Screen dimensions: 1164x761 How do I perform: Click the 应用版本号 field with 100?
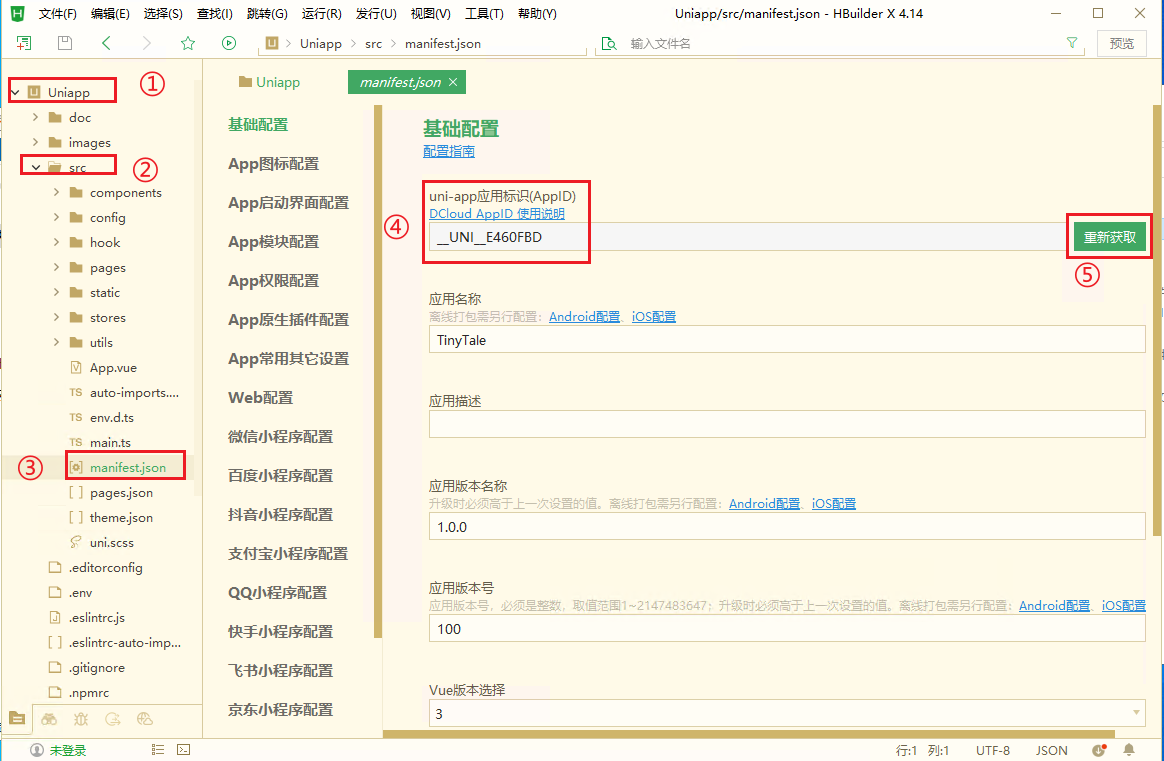[787, 629]
